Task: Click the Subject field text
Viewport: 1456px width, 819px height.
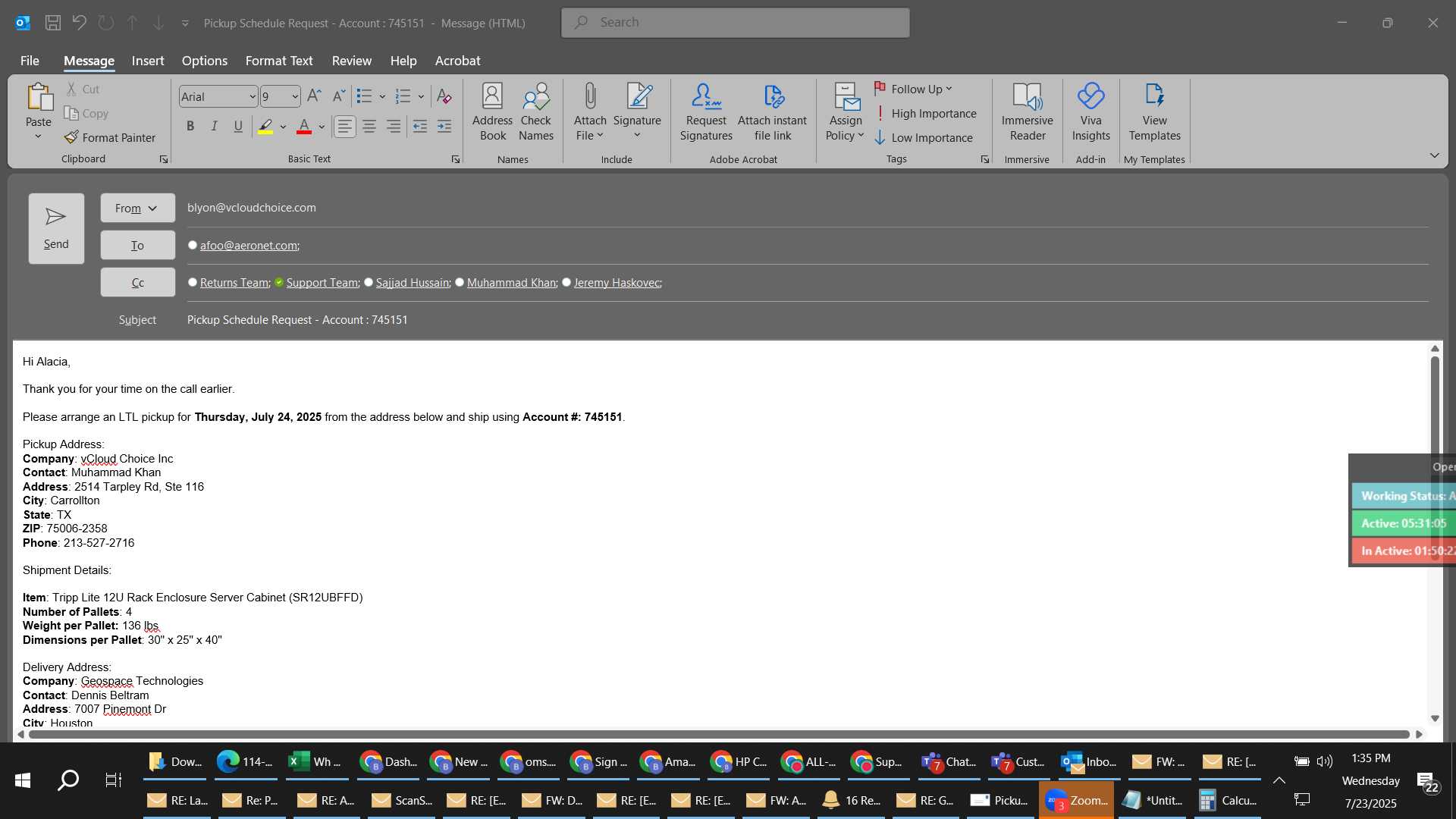Action: (x=297, y=319)
